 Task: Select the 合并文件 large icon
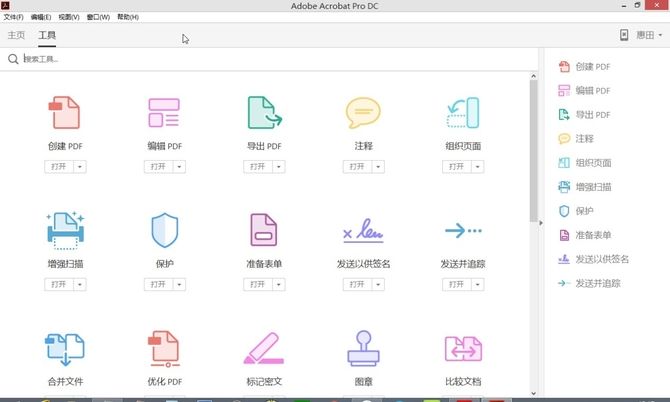pos(65,349)
